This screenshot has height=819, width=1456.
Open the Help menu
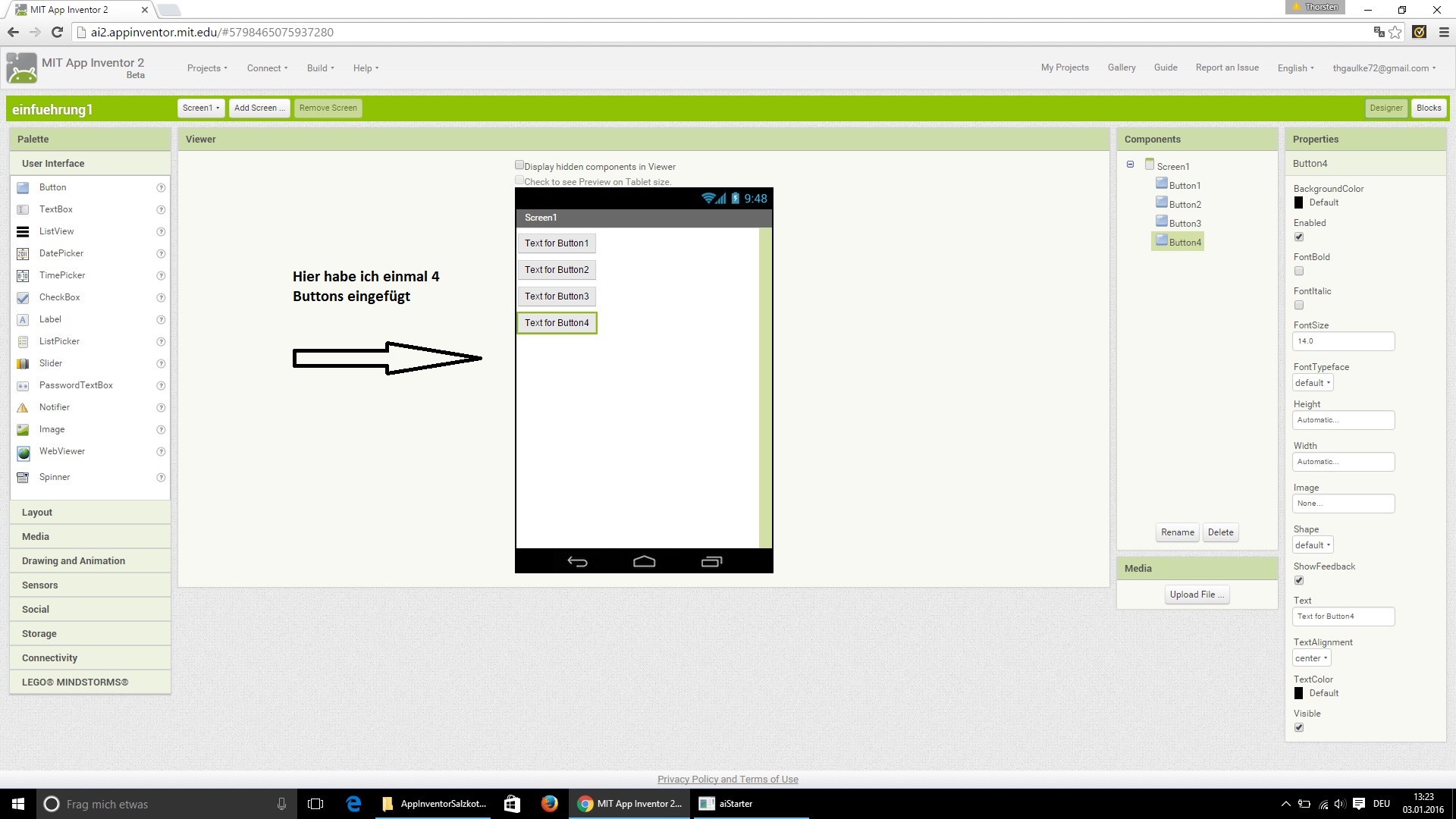pos(366,68)
